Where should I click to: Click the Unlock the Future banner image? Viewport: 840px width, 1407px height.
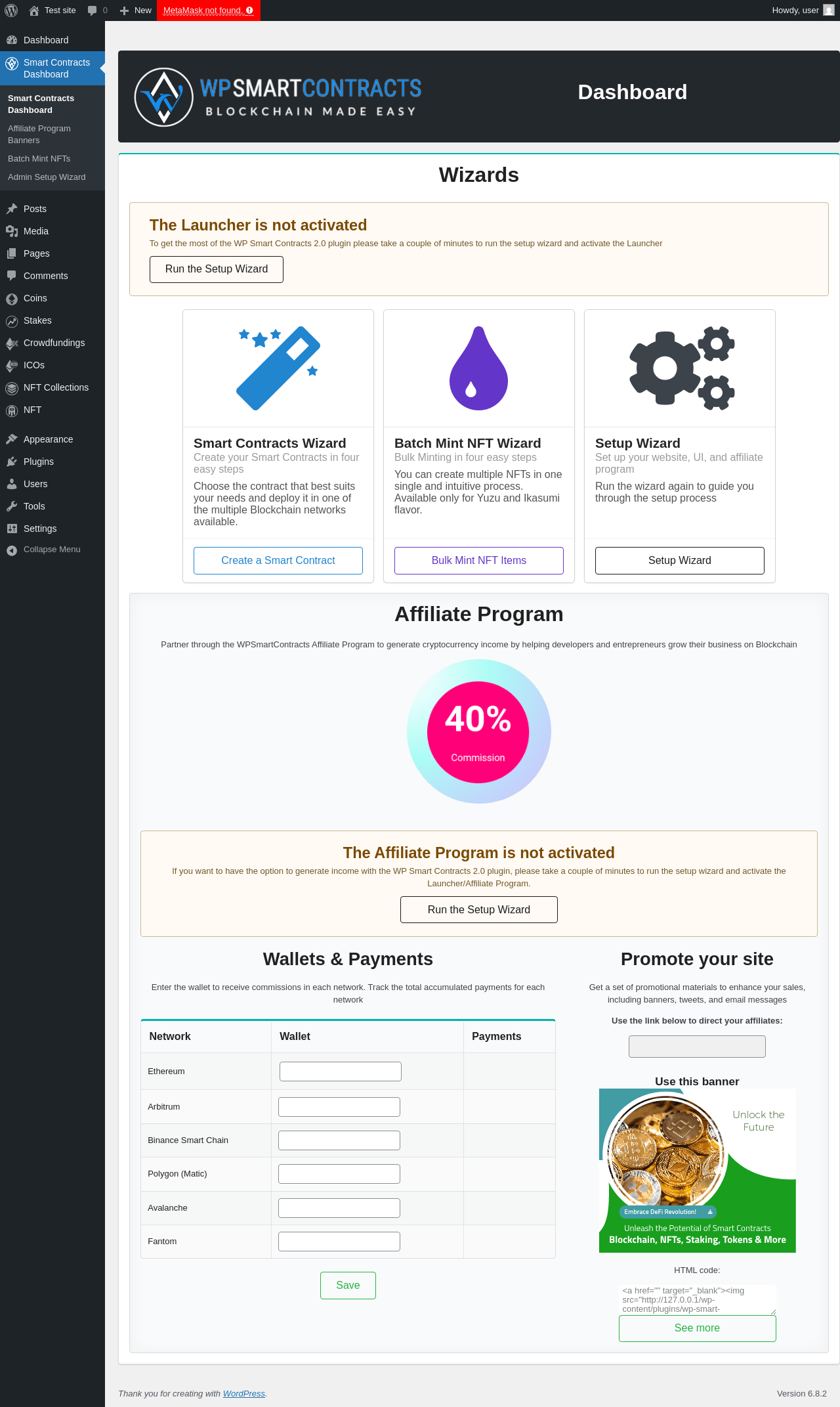pos(698,1171)
